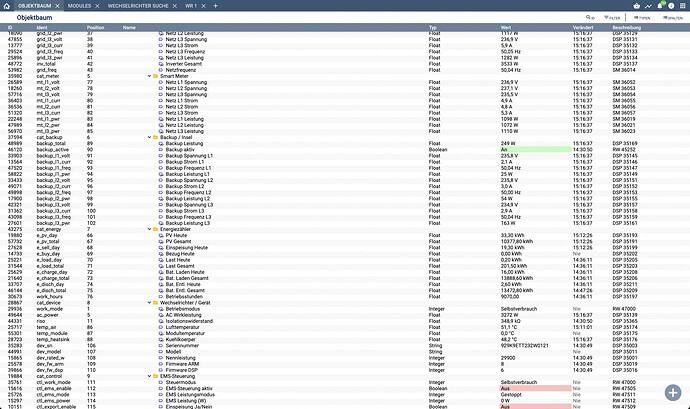This screenshot has width=690, height=409.
Task: Click variable icon of Betriebsstunden row
Action: coord(161,297)
